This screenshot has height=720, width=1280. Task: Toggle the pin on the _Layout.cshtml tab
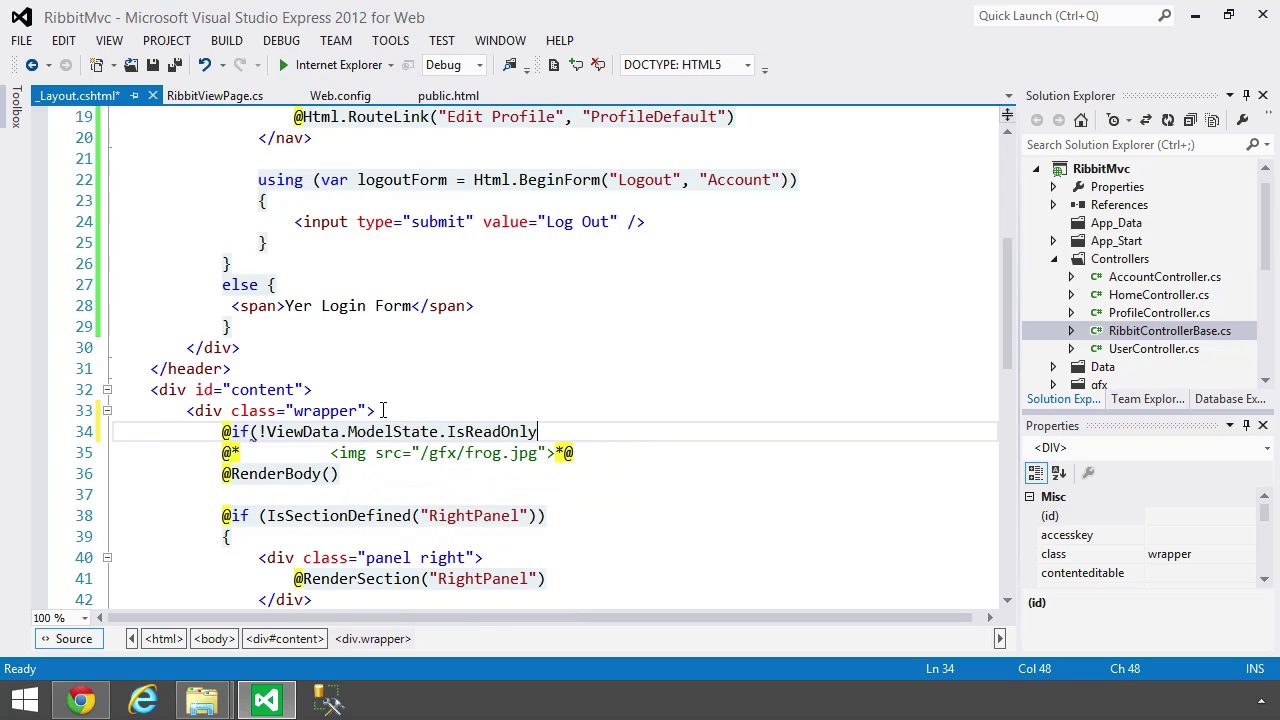click(x=134, y=96)
